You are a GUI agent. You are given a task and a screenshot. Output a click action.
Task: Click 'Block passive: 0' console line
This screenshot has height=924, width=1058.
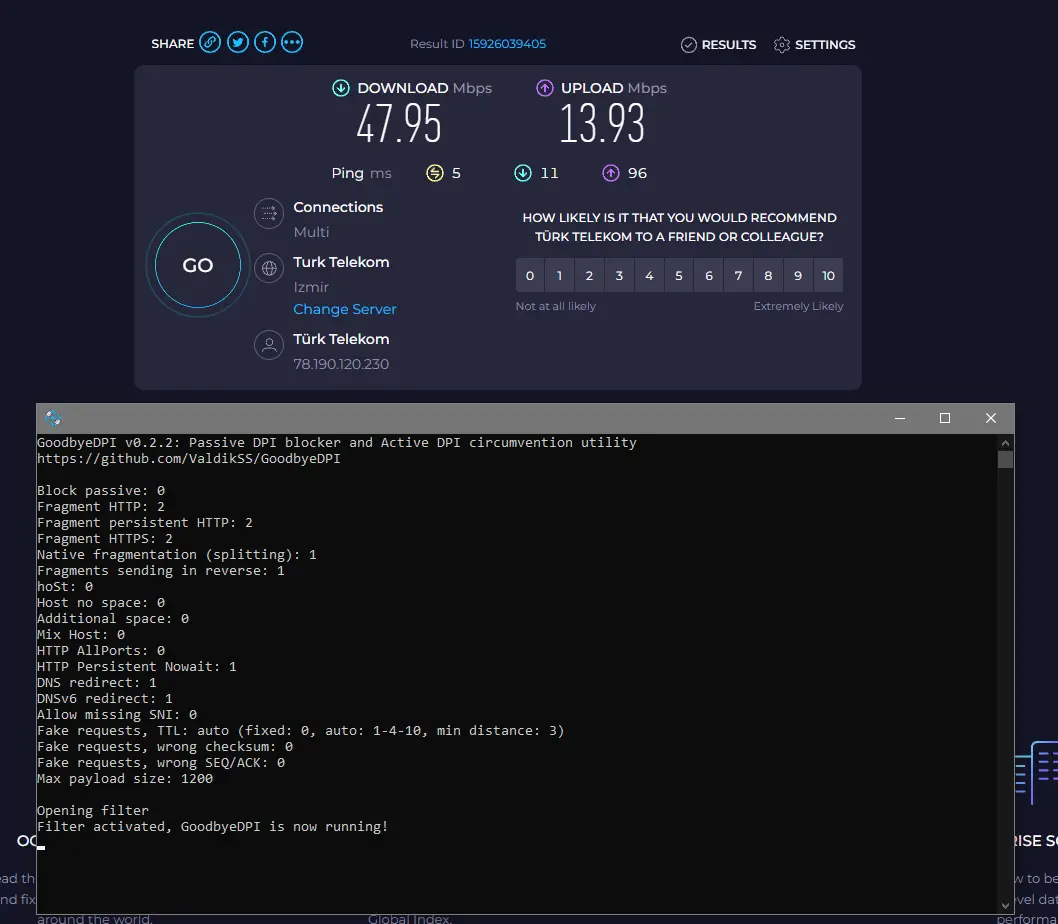coord(101,491)
